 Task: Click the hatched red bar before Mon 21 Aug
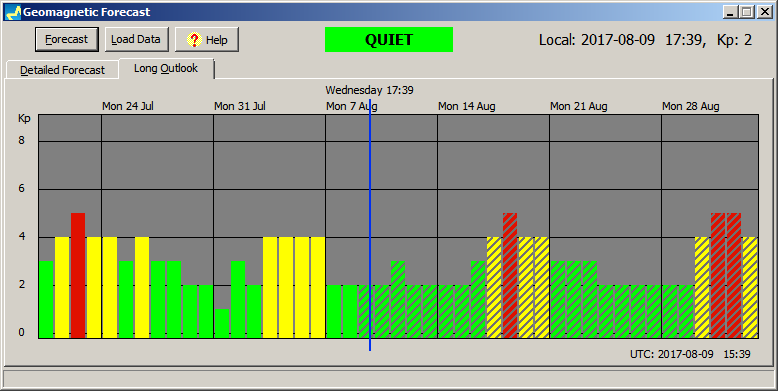coord(510,276)
